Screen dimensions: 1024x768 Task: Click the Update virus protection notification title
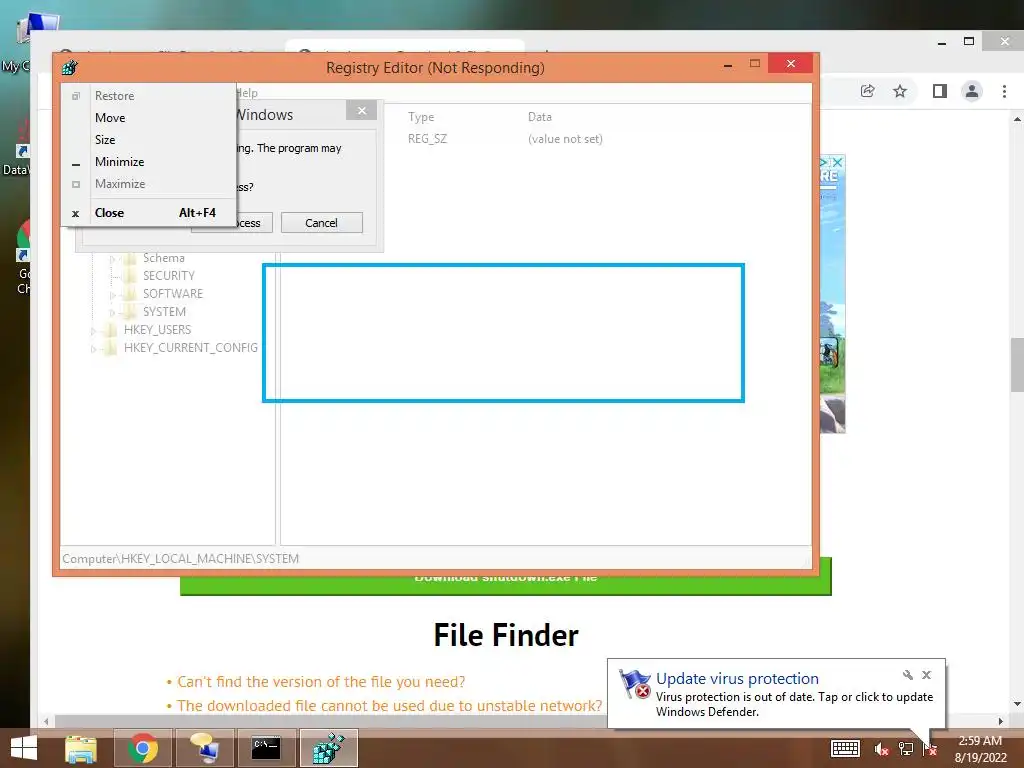click(x=737, y=679)
